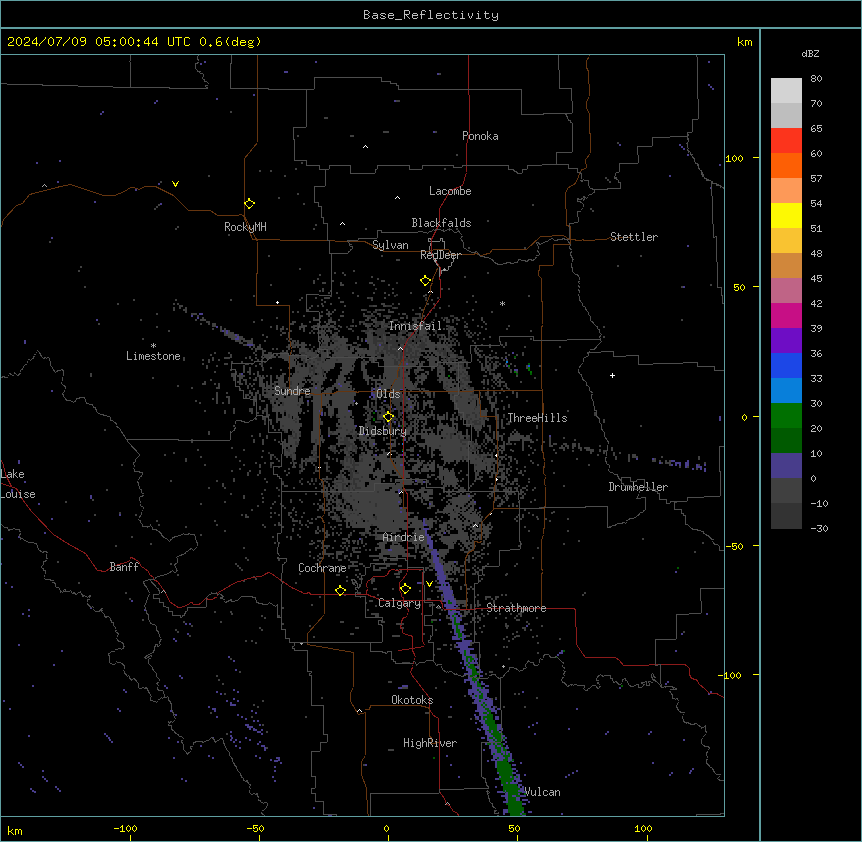Viewport: 862px width, 842px height.
Task: Click the yellow station marker south of RedDeer
Action: tap(426, 281)
